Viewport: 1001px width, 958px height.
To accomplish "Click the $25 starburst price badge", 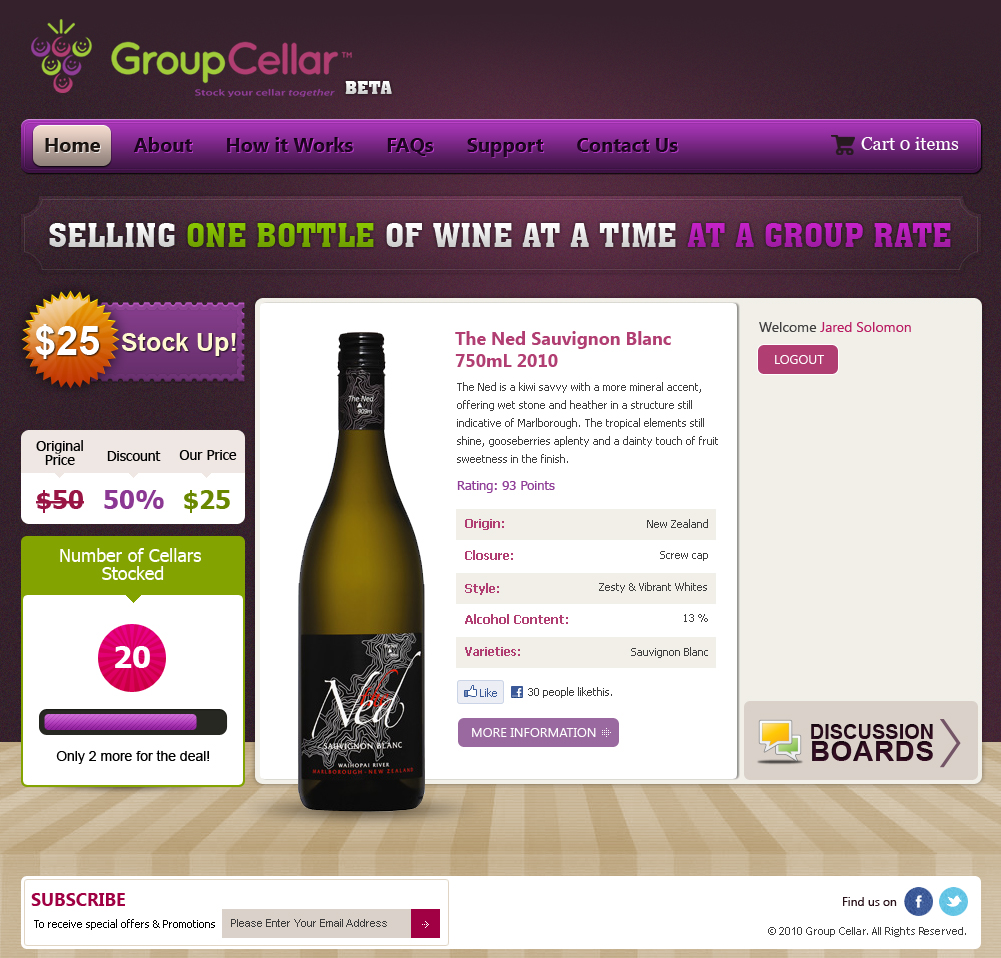I will click(70, 340).
